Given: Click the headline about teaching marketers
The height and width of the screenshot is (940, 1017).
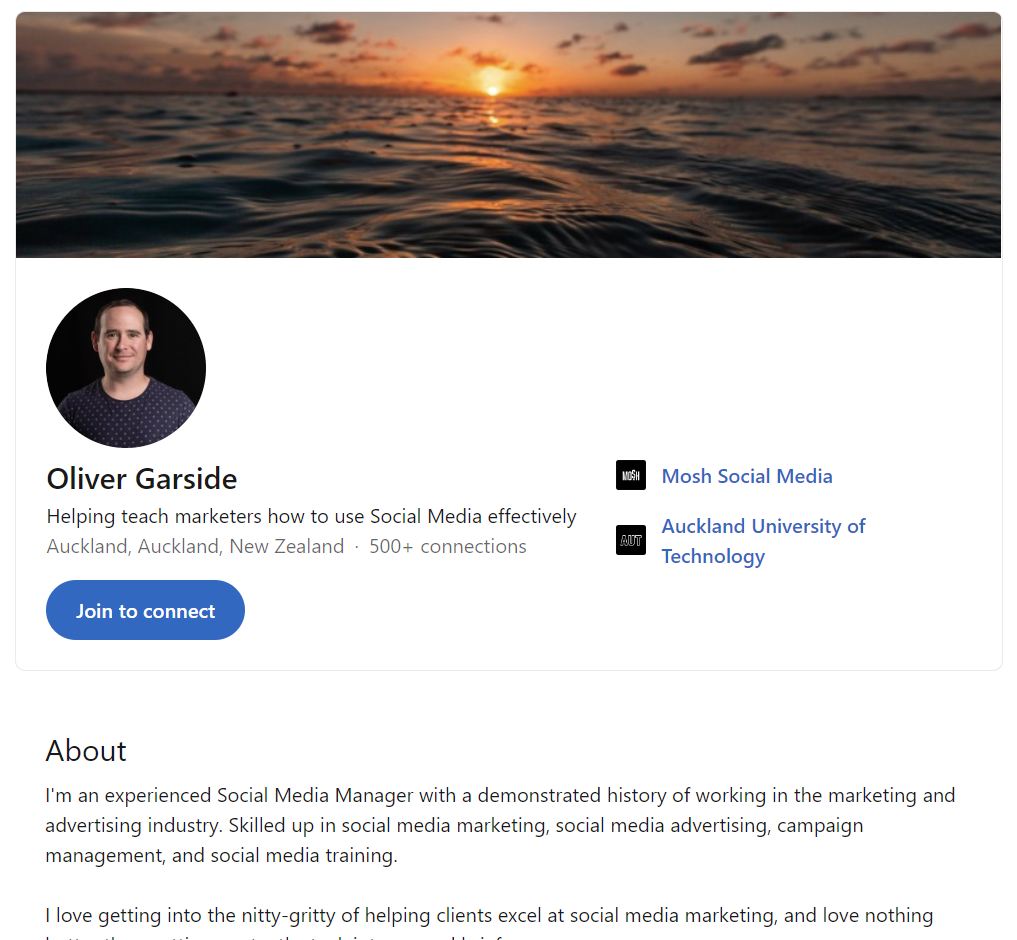Looking at the screenshot, I should pos(311,516).
